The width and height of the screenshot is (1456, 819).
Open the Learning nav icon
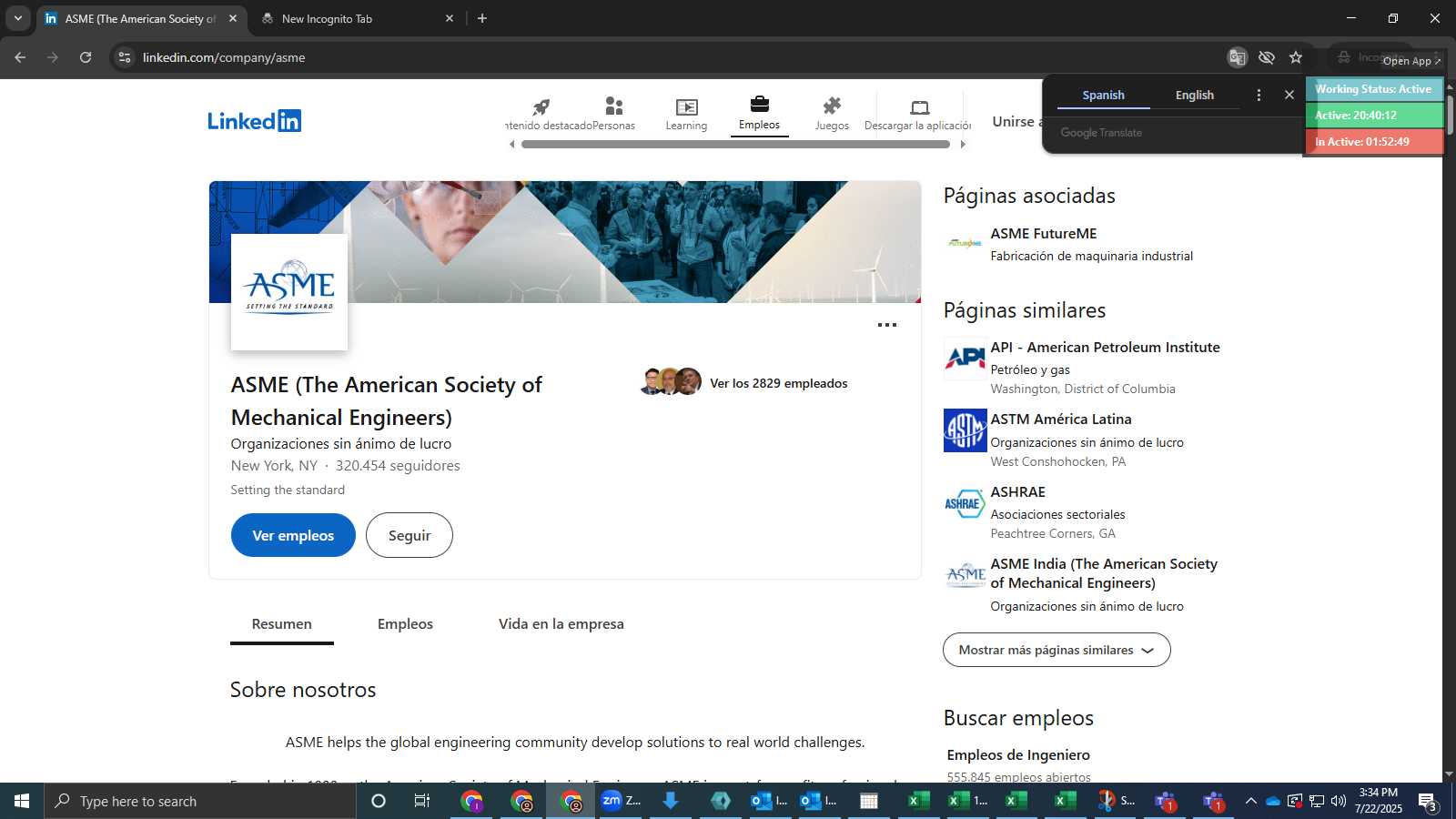[686, 114]
